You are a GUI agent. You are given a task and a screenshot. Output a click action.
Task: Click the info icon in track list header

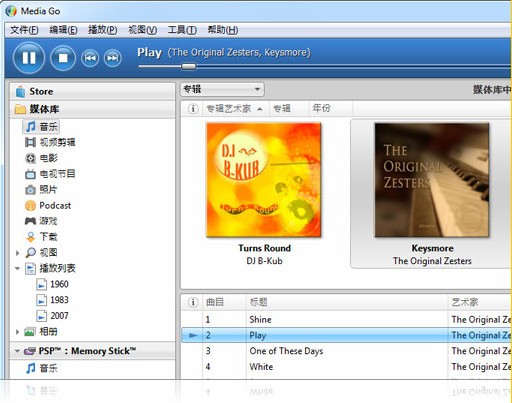tap(193, 302)
